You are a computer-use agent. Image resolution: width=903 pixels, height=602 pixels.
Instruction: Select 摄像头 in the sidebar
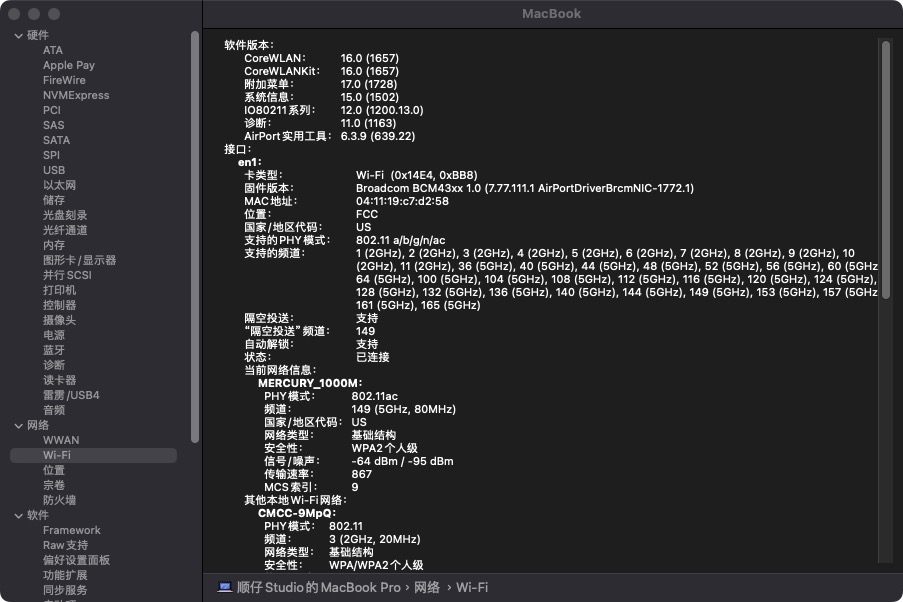[x=58, y=320]
